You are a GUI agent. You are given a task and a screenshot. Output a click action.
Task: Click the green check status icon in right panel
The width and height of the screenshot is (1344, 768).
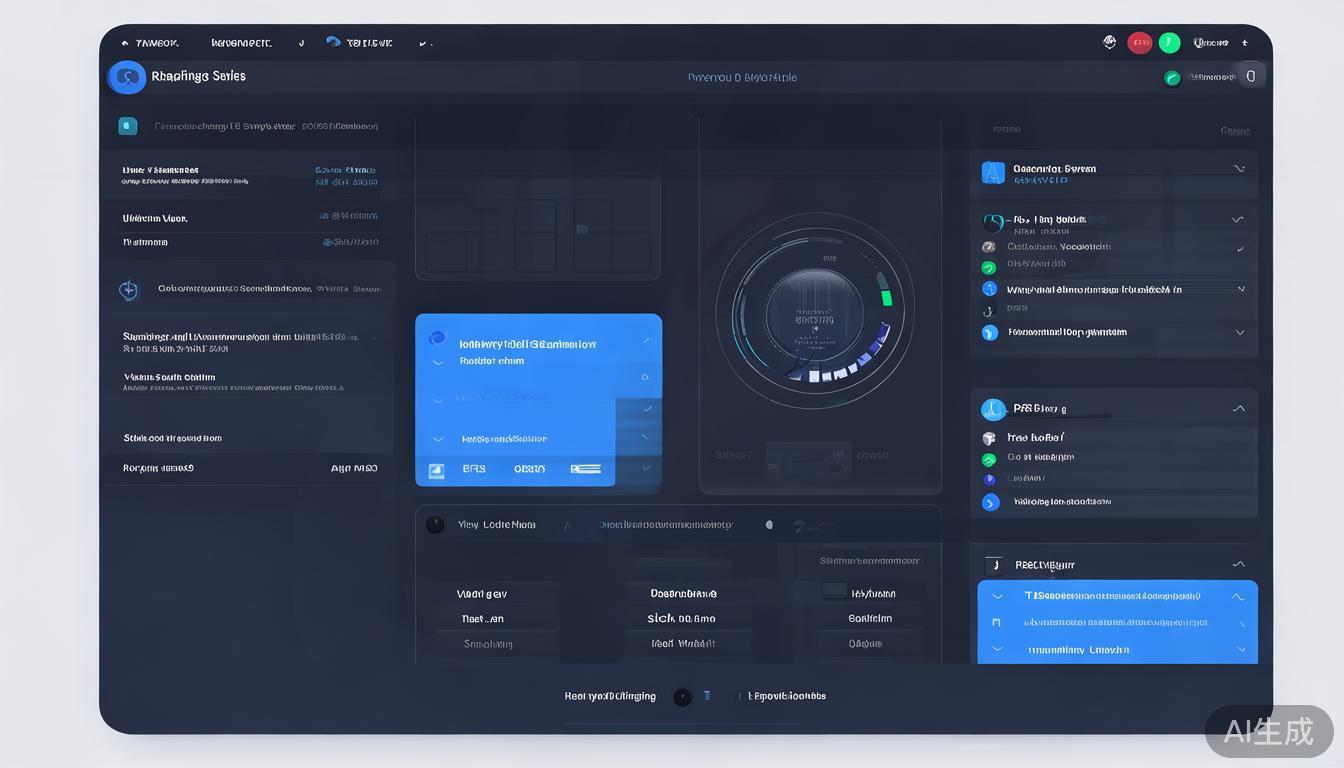coord(988,267)
